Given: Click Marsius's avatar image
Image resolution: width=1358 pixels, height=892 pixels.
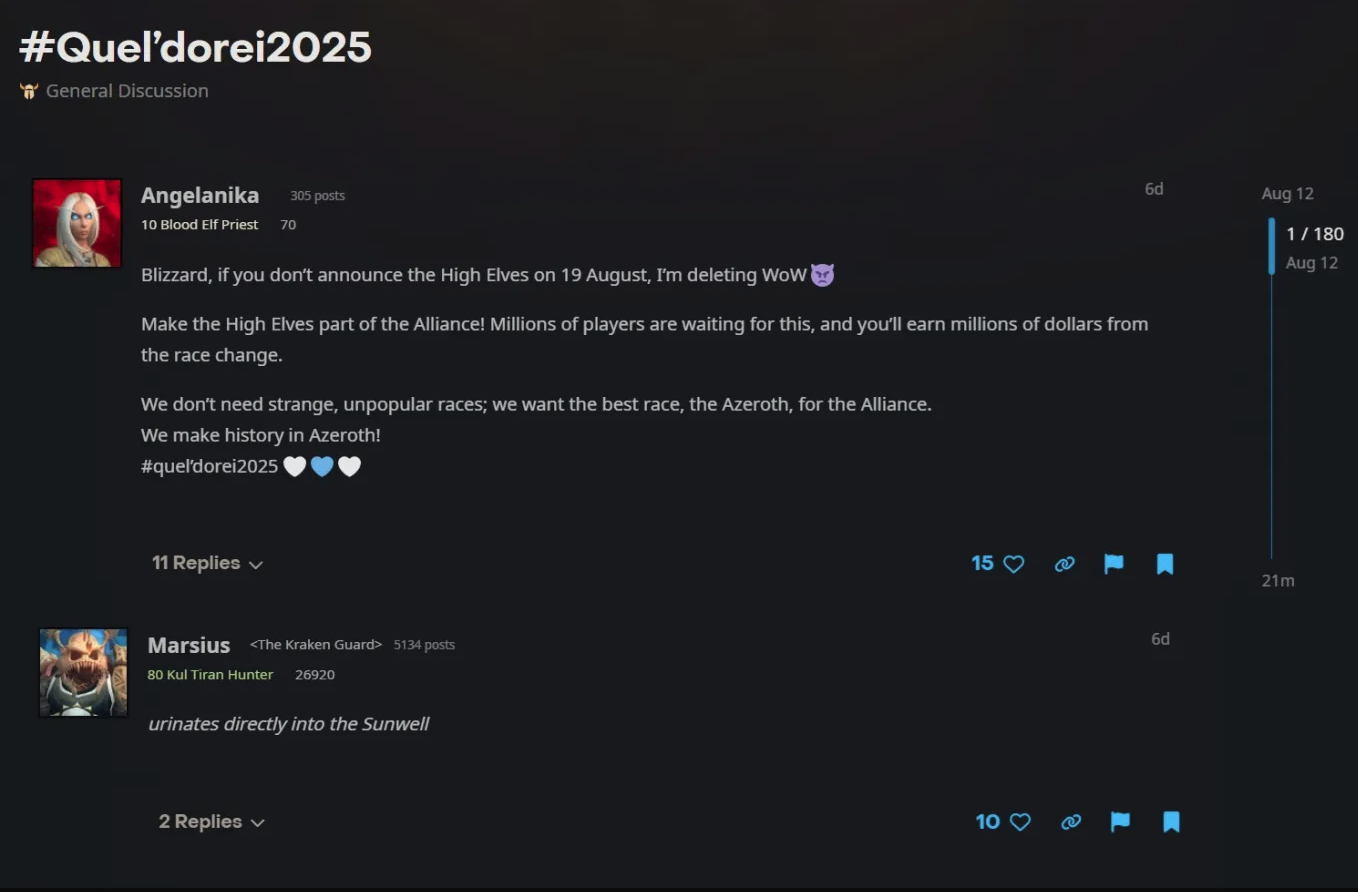Looking at the screenshot, I should coord(84,673).
